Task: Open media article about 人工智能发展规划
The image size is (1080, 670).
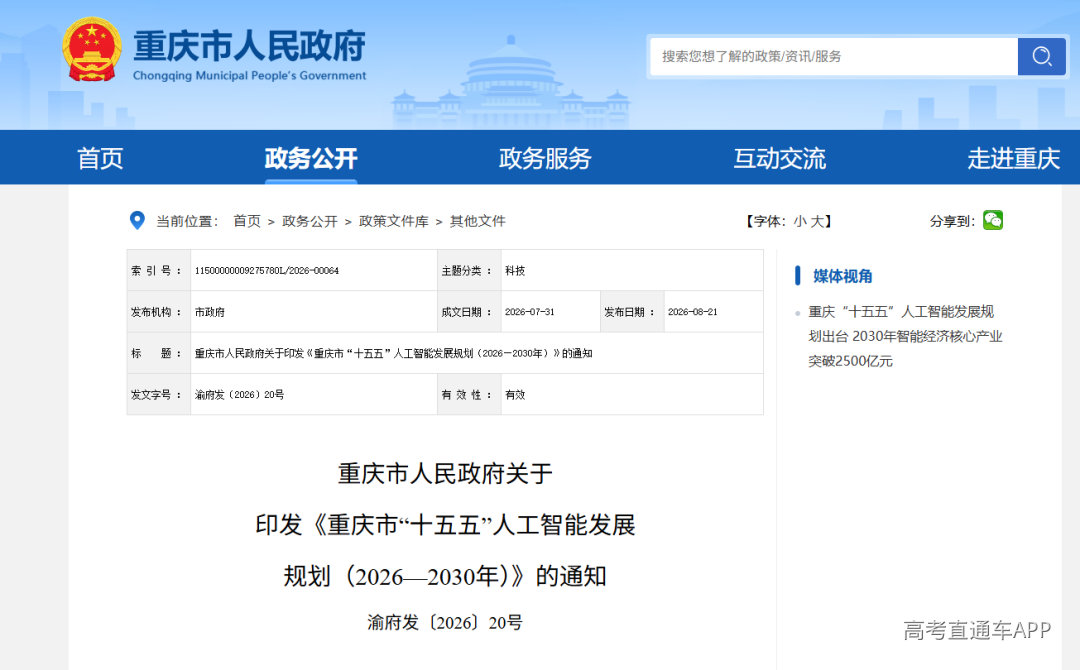Action: click(x=905, y=336)
